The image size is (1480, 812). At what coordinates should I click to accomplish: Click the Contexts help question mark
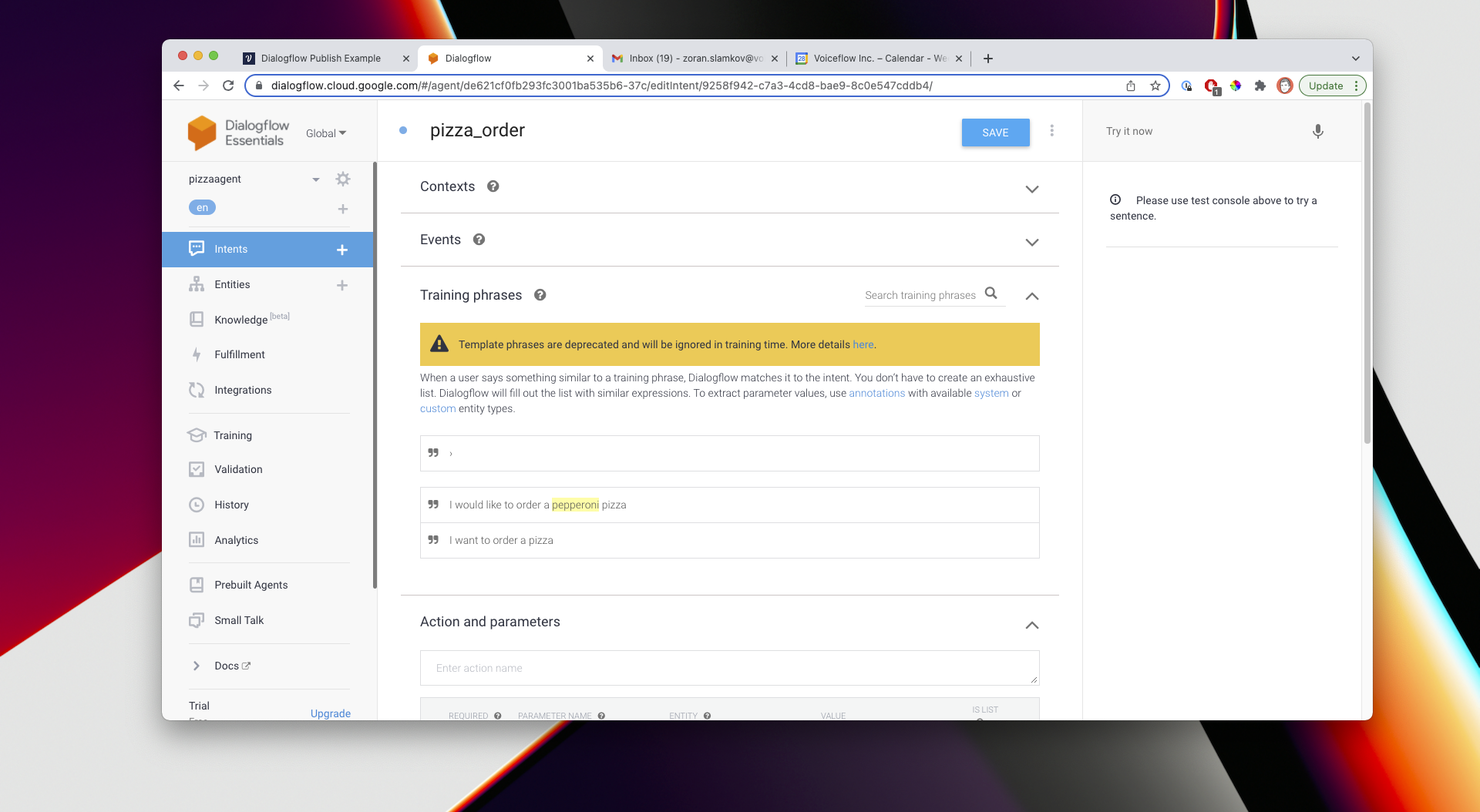493,186
